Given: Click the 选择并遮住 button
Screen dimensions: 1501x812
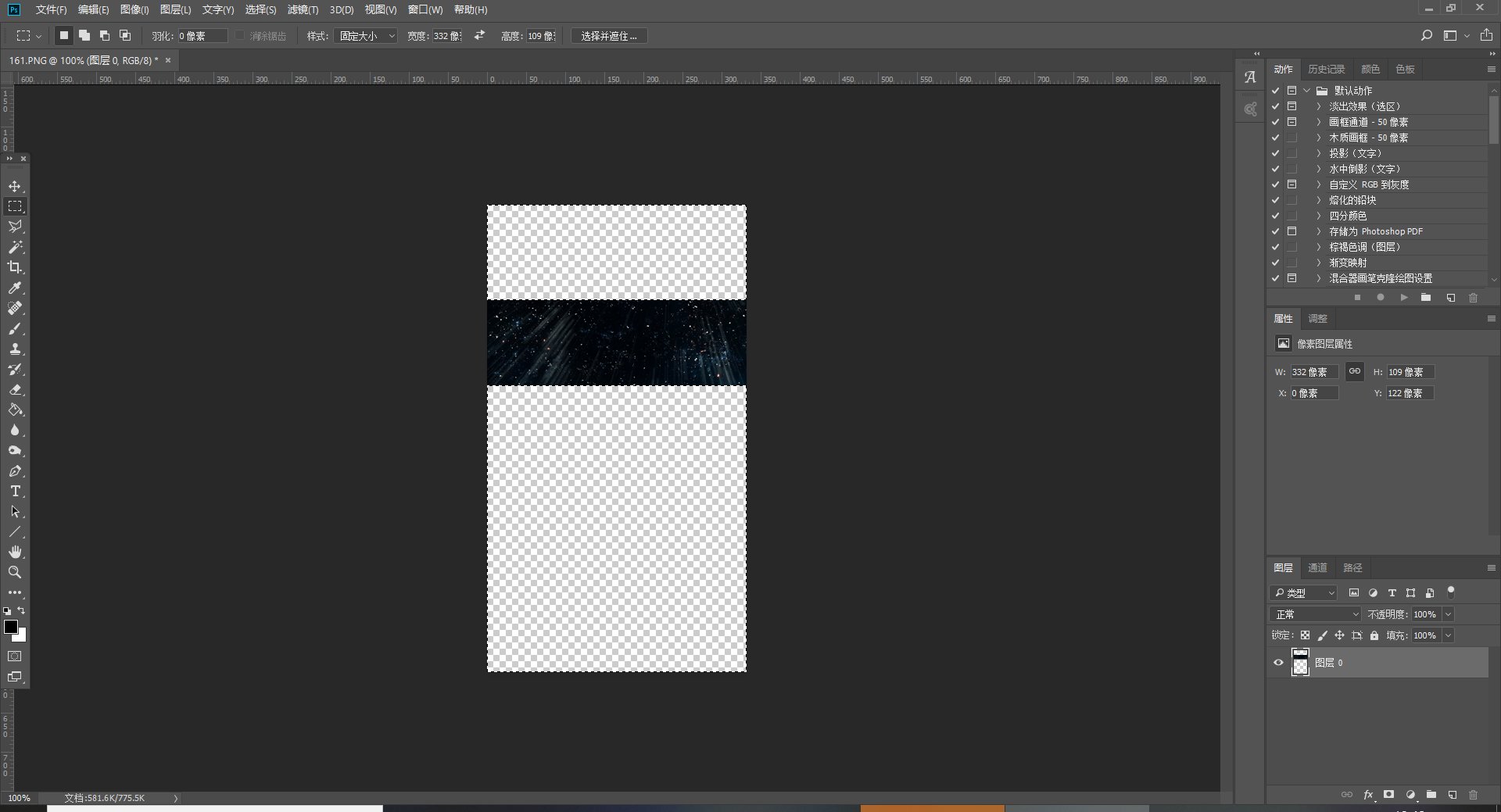Looking at the screenshot, I should (608, 36).
